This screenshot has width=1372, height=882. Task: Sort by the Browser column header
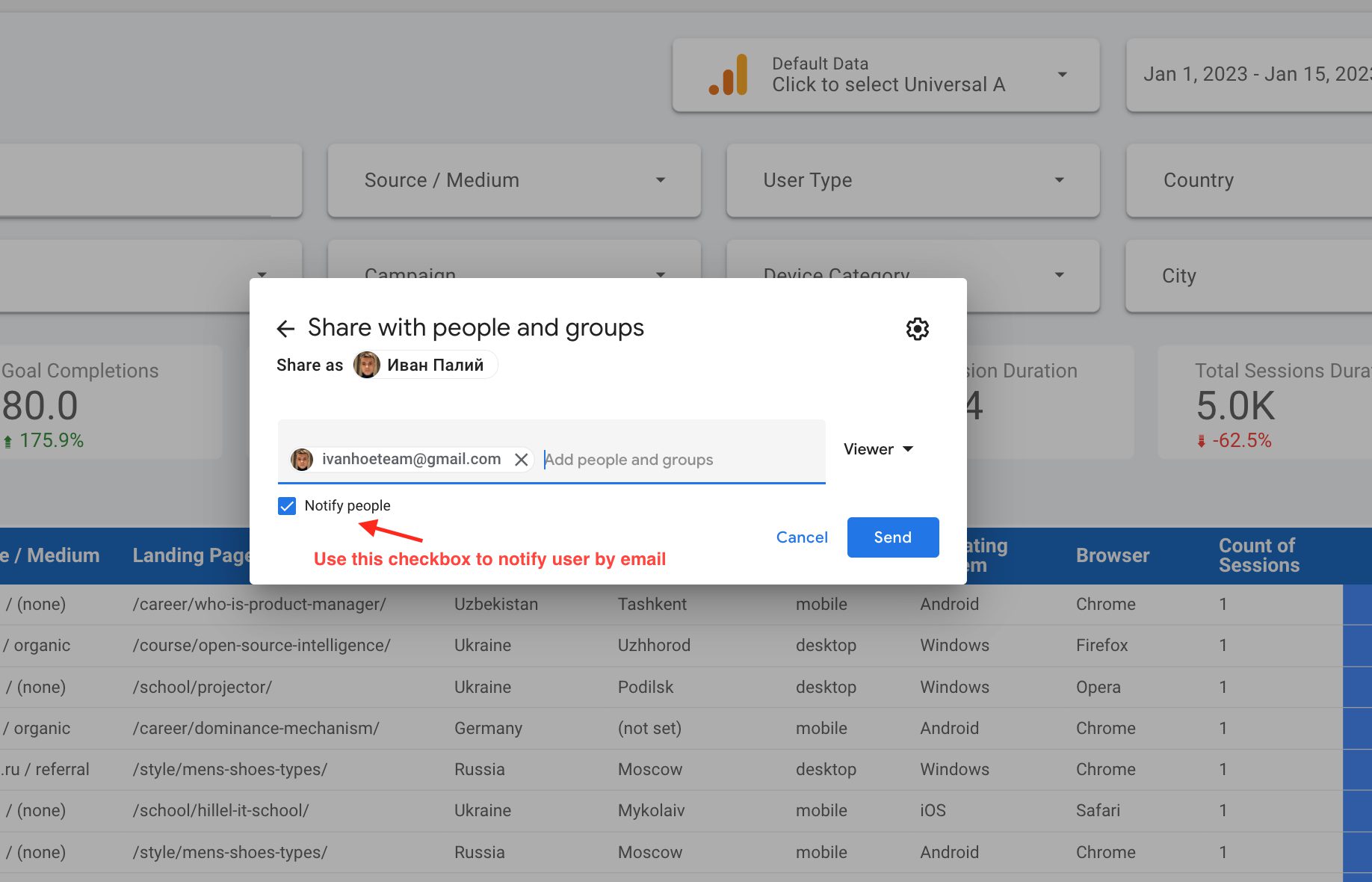pyautogui.click(x=1112, y=555)
